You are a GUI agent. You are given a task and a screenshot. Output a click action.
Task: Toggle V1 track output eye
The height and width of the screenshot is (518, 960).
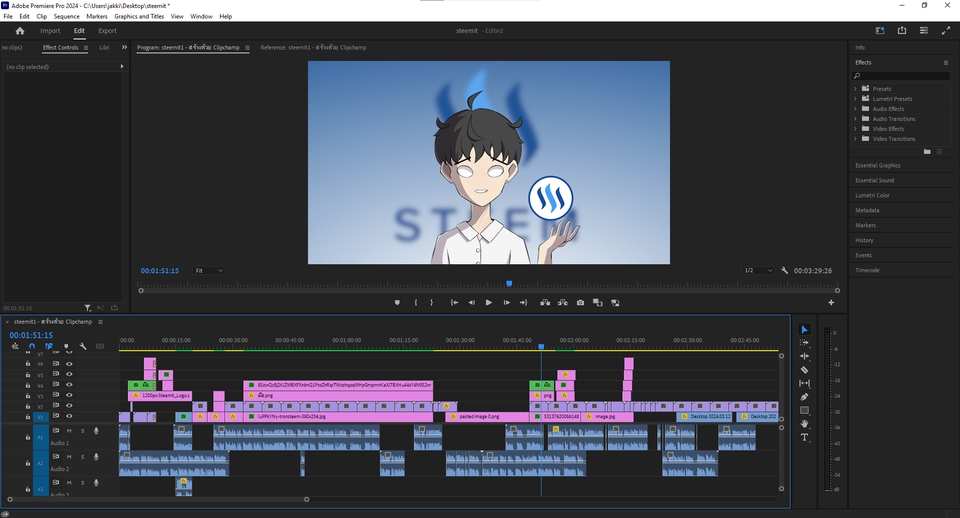click(69, 416)
